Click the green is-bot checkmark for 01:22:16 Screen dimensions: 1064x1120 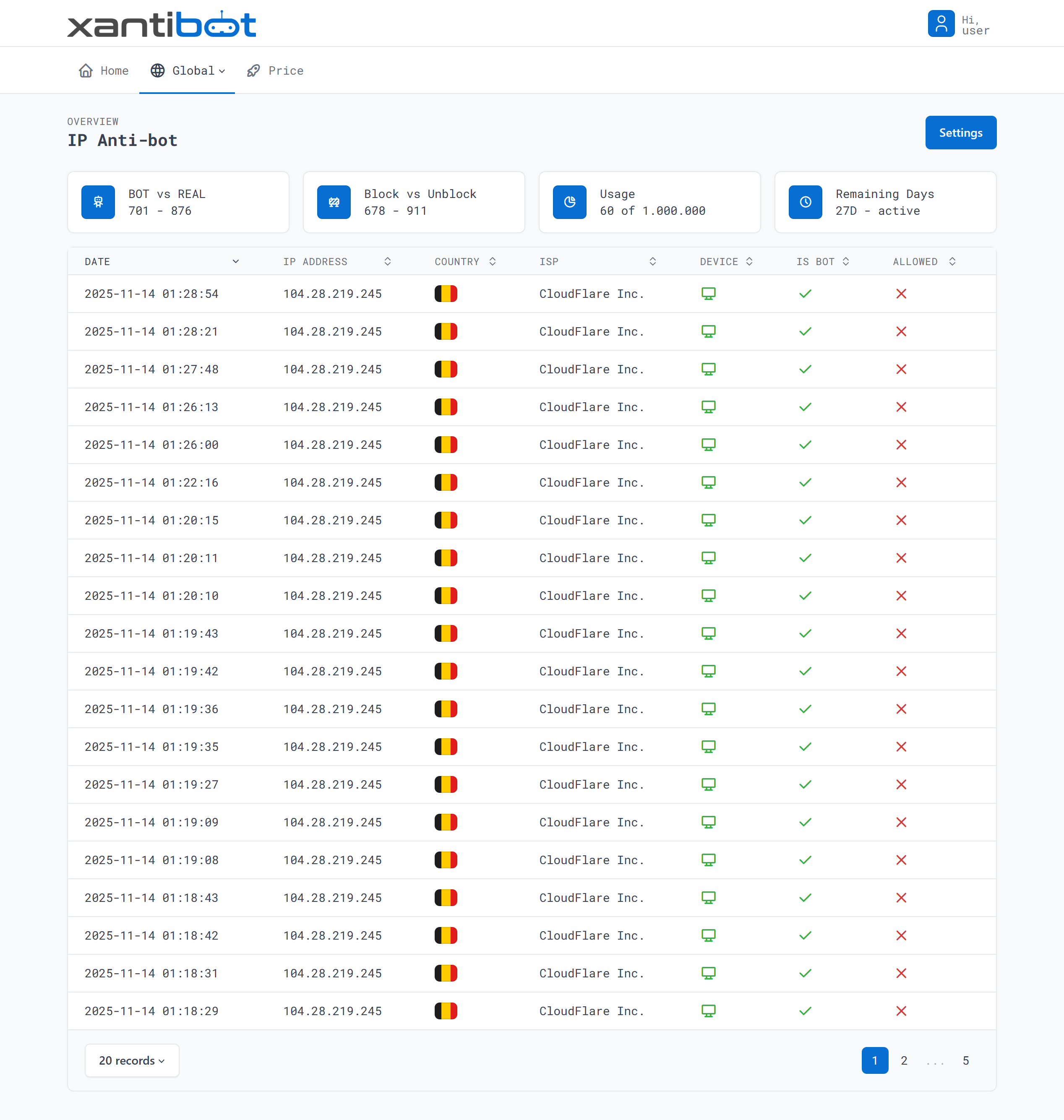[x=805, y=482]
